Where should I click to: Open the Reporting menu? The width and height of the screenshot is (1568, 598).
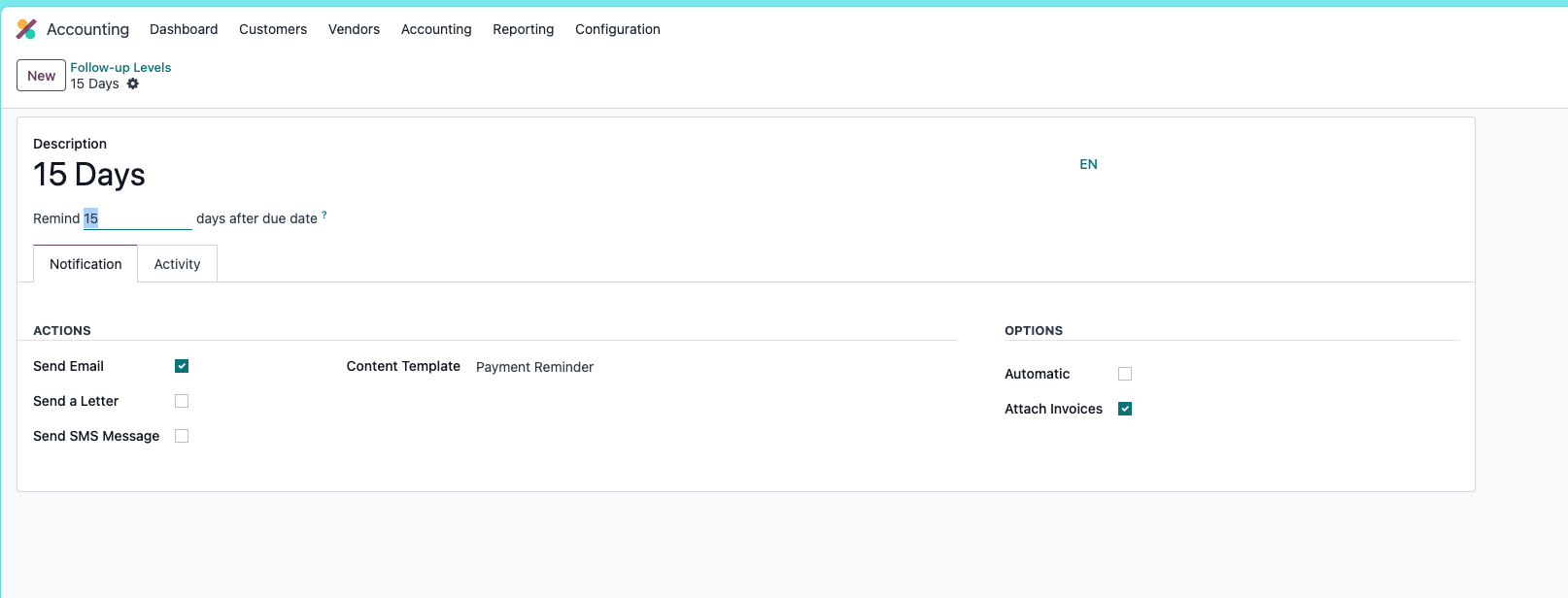coord(523,29)
